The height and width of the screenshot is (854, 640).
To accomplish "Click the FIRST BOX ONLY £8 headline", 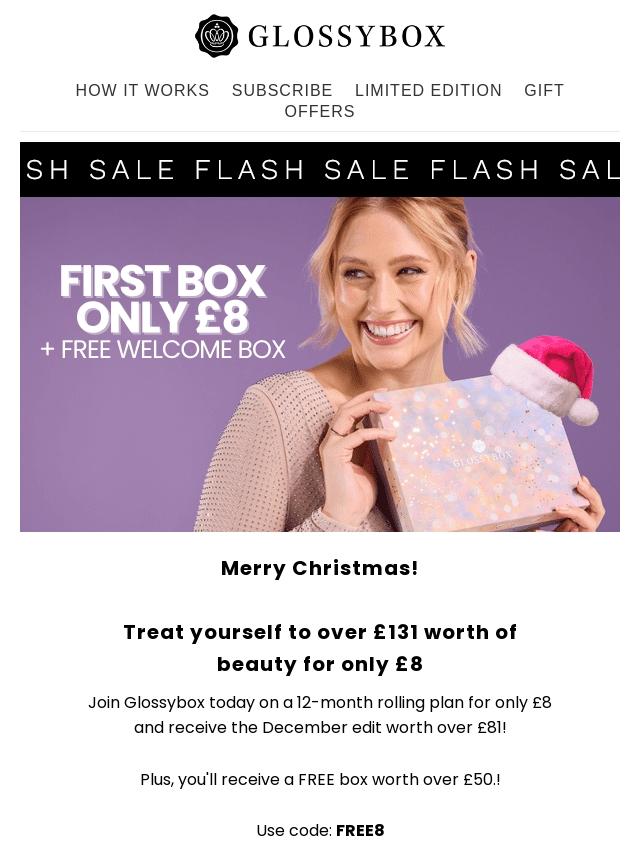I will [x=162, y=299].
